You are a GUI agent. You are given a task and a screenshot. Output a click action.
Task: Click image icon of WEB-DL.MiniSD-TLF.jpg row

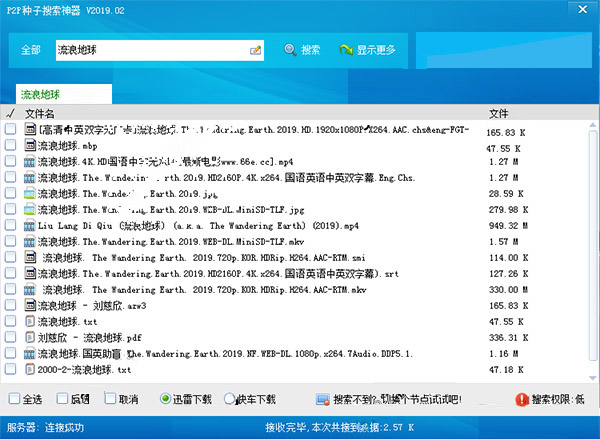tap(29, 210)
